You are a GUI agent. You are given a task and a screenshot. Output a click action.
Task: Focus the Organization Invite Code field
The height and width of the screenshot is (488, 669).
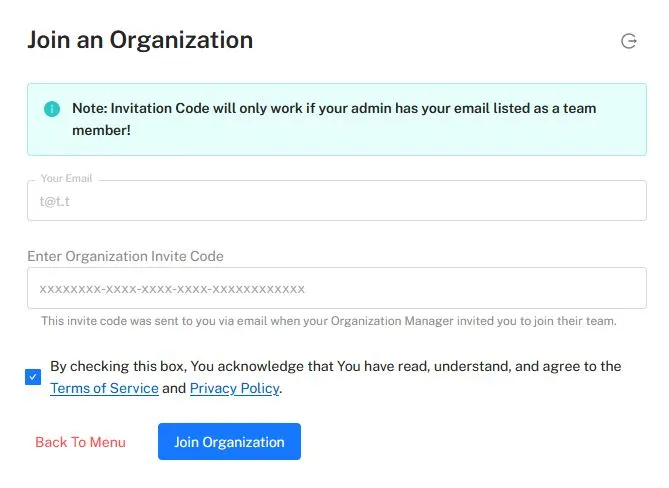pyautogui.click(x=337, y=288)
